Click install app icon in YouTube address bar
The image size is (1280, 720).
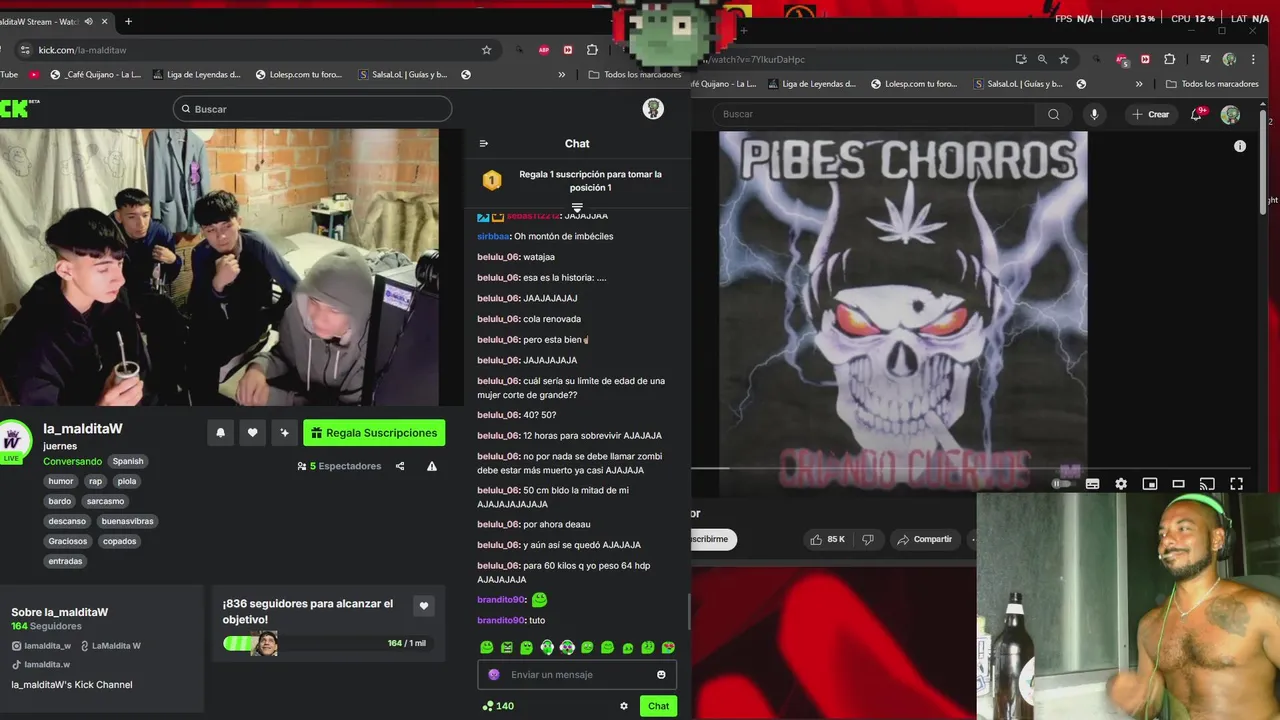click(1020, 59)
